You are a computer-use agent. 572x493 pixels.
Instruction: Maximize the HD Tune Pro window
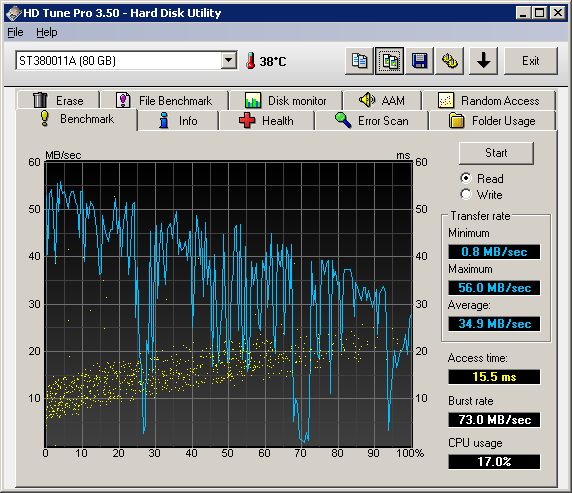click(x=540, y=13)
